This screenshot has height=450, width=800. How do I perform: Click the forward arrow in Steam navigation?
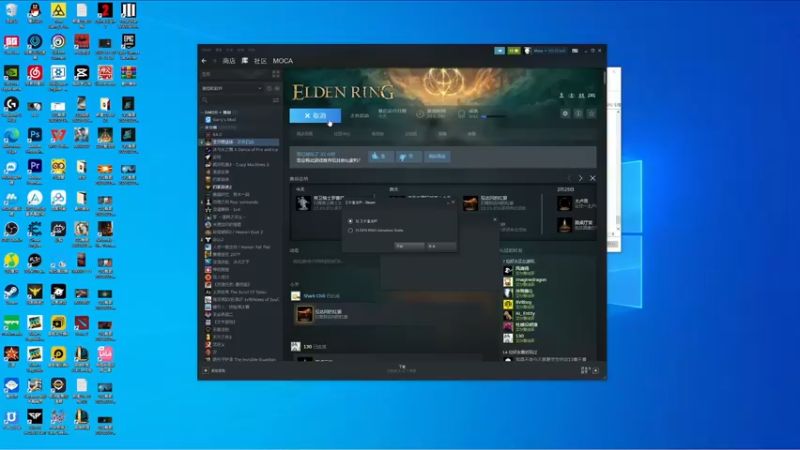(x=214, y=61)
